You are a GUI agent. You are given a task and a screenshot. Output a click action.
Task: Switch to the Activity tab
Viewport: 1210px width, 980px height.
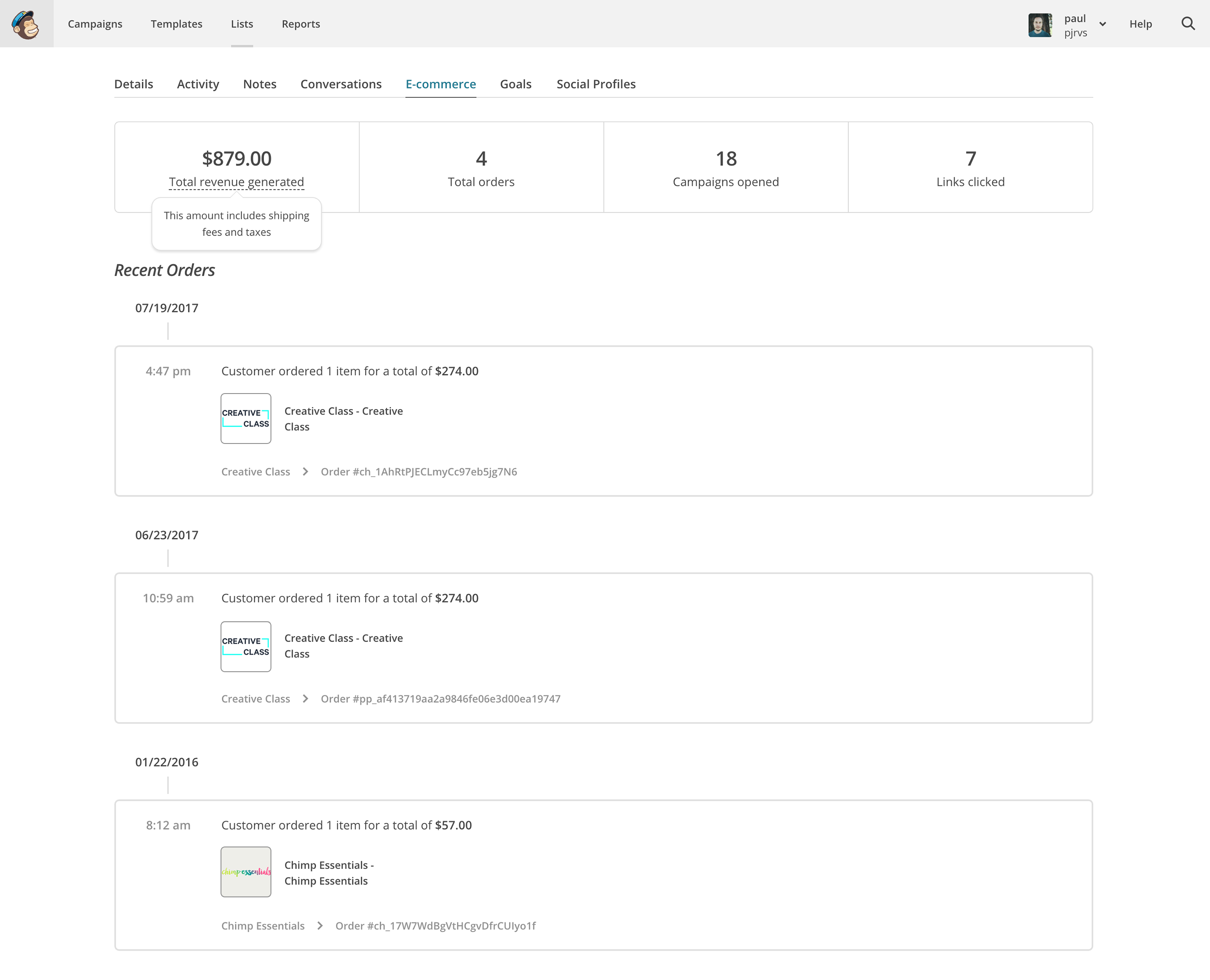198,84
